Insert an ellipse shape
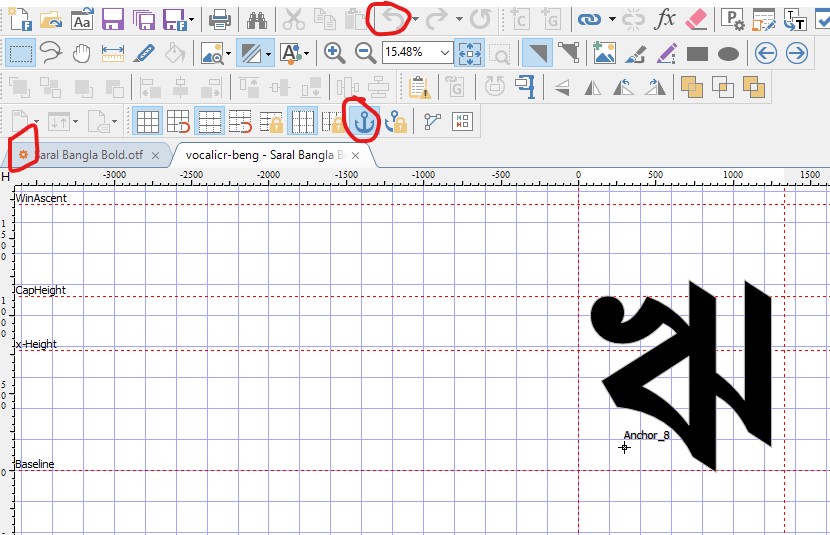 [728, 53]
